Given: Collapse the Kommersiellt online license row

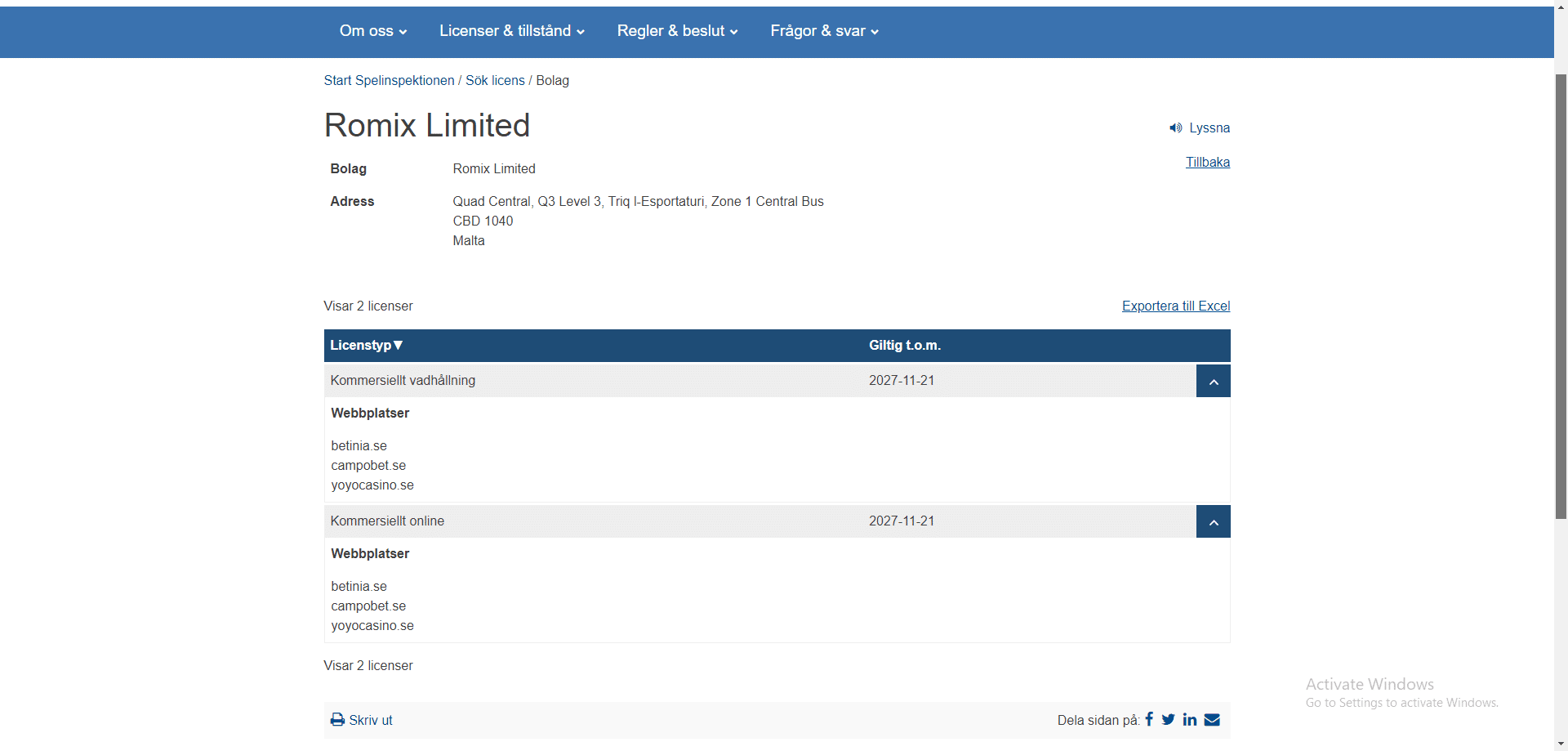Looking at the screenshot, I should 1213,522.
